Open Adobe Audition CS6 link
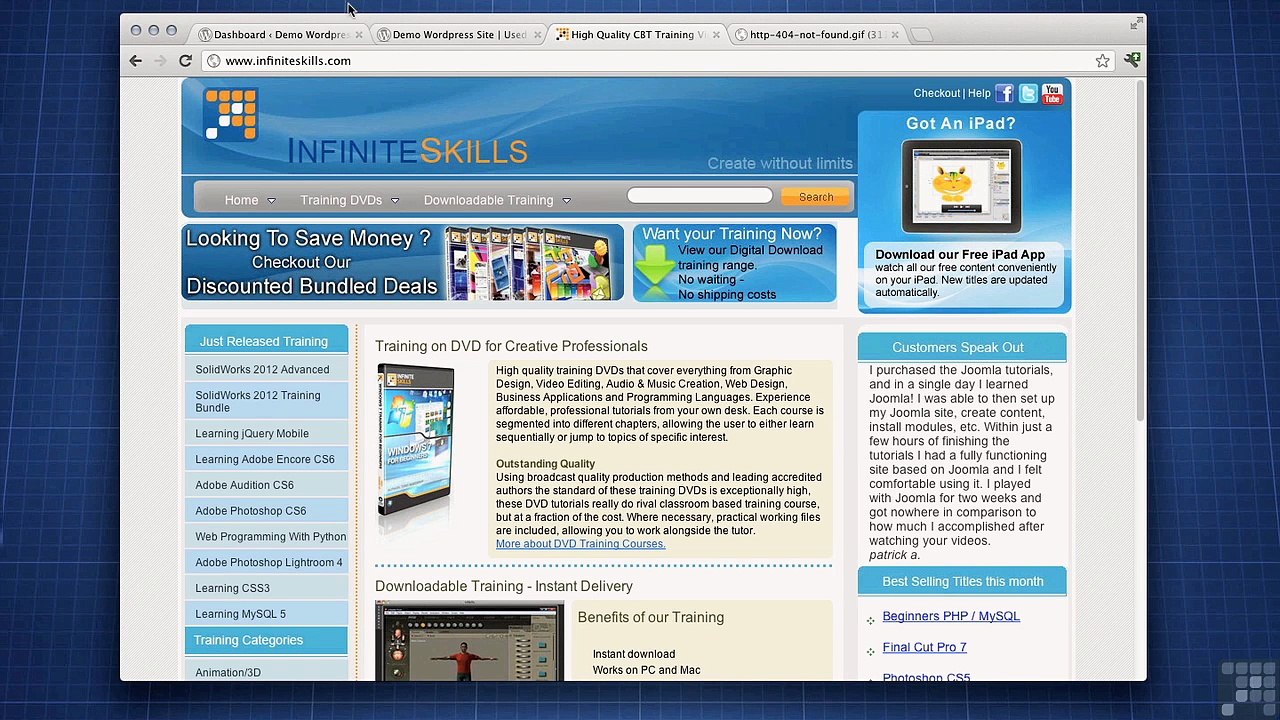The image size is (1280, 720). click(245, 486)
